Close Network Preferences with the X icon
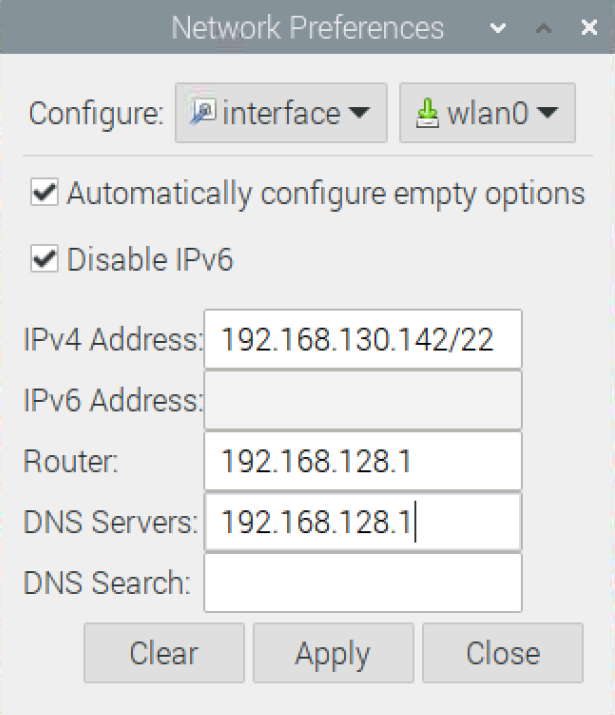This screenshot has width=615, height=715. point(589,27)
